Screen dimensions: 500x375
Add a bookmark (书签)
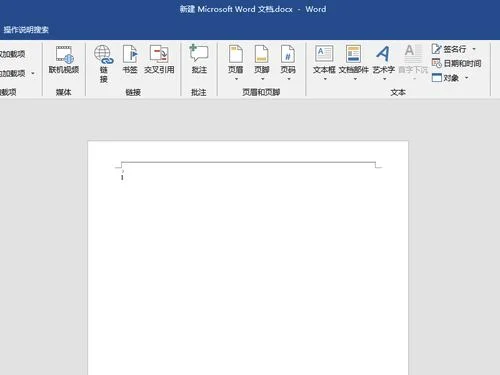coord(130,60)
